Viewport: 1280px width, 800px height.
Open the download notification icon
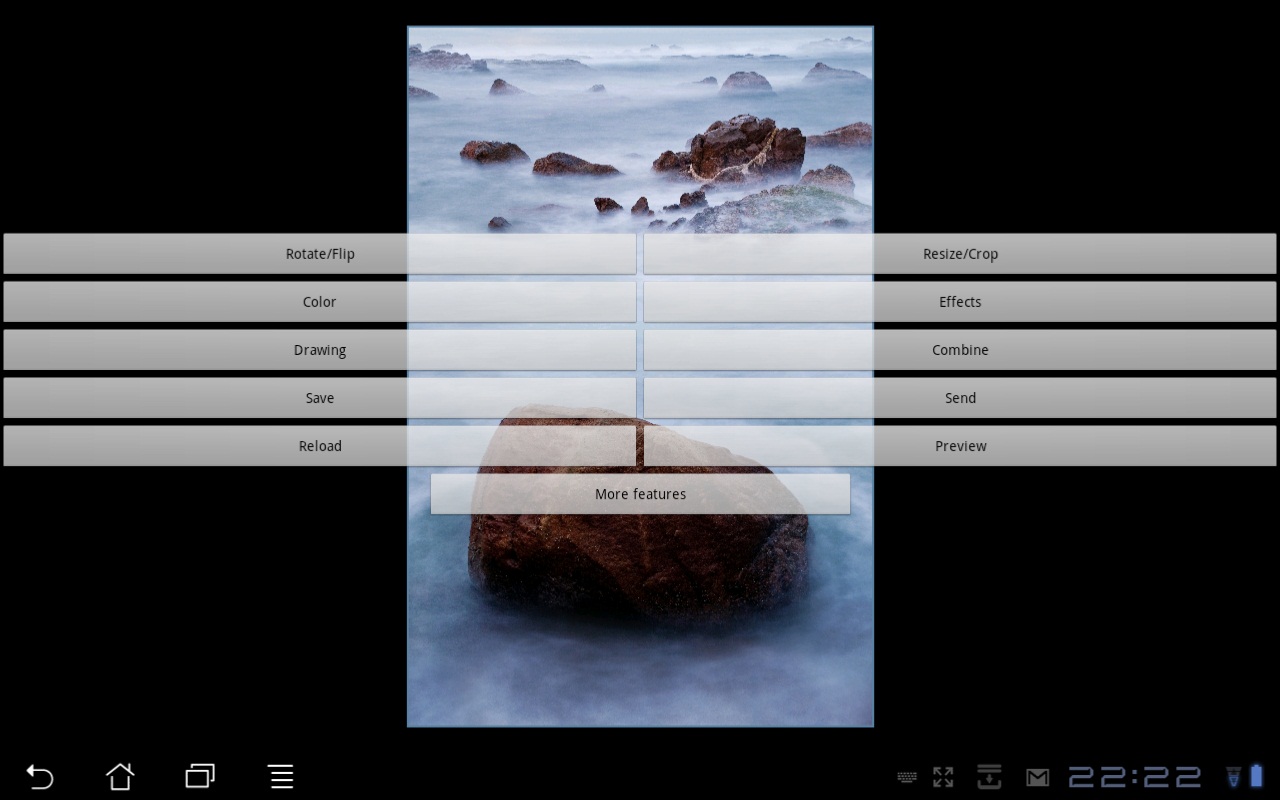(989, 777)
